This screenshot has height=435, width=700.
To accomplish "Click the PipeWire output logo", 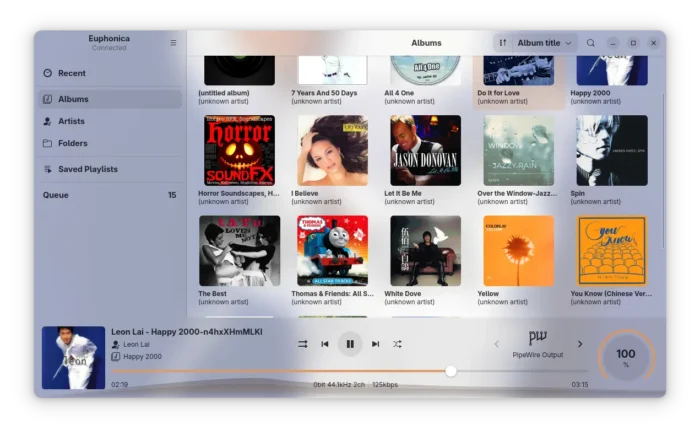I will [538, 338].
